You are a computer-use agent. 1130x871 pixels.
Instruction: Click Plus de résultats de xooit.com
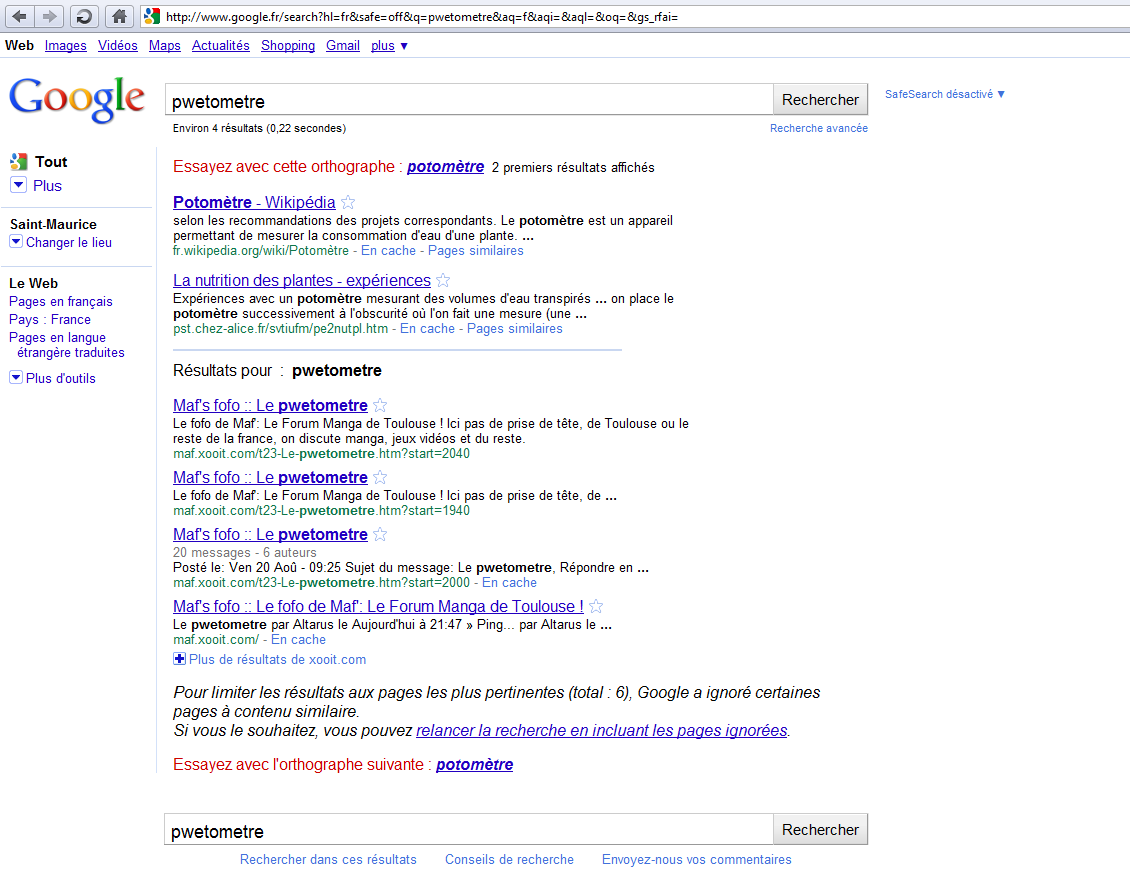tap(277, 659)
